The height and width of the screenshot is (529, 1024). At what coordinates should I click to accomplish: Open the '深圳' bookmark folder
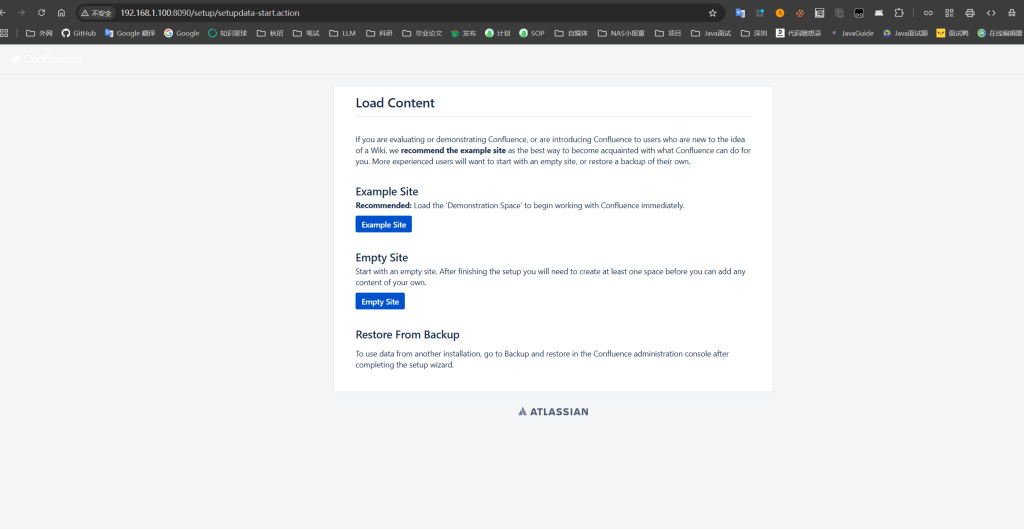pos(754,33)
